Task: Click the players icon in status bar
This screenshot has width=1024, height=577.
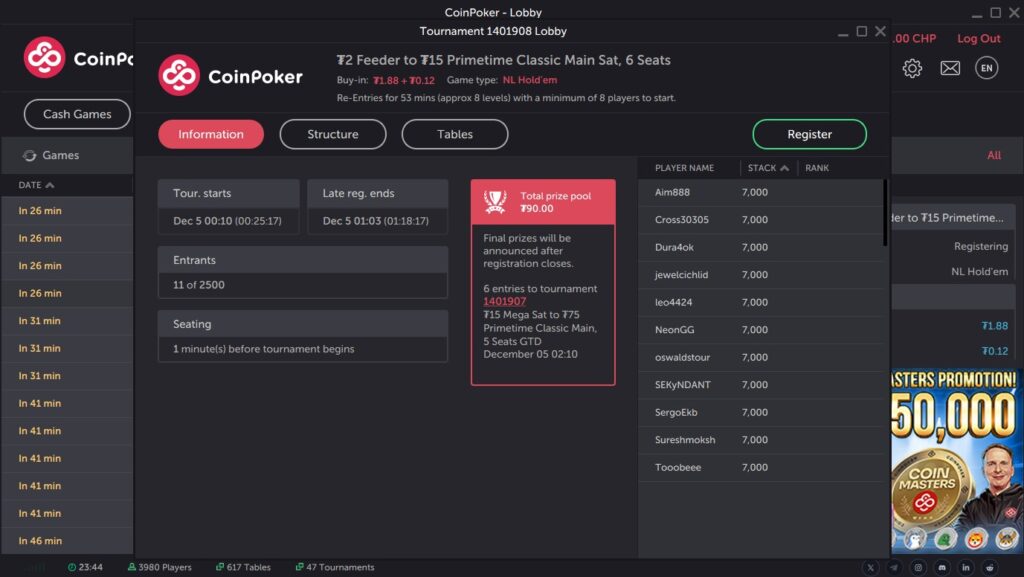Action: (x=132, y=567)
